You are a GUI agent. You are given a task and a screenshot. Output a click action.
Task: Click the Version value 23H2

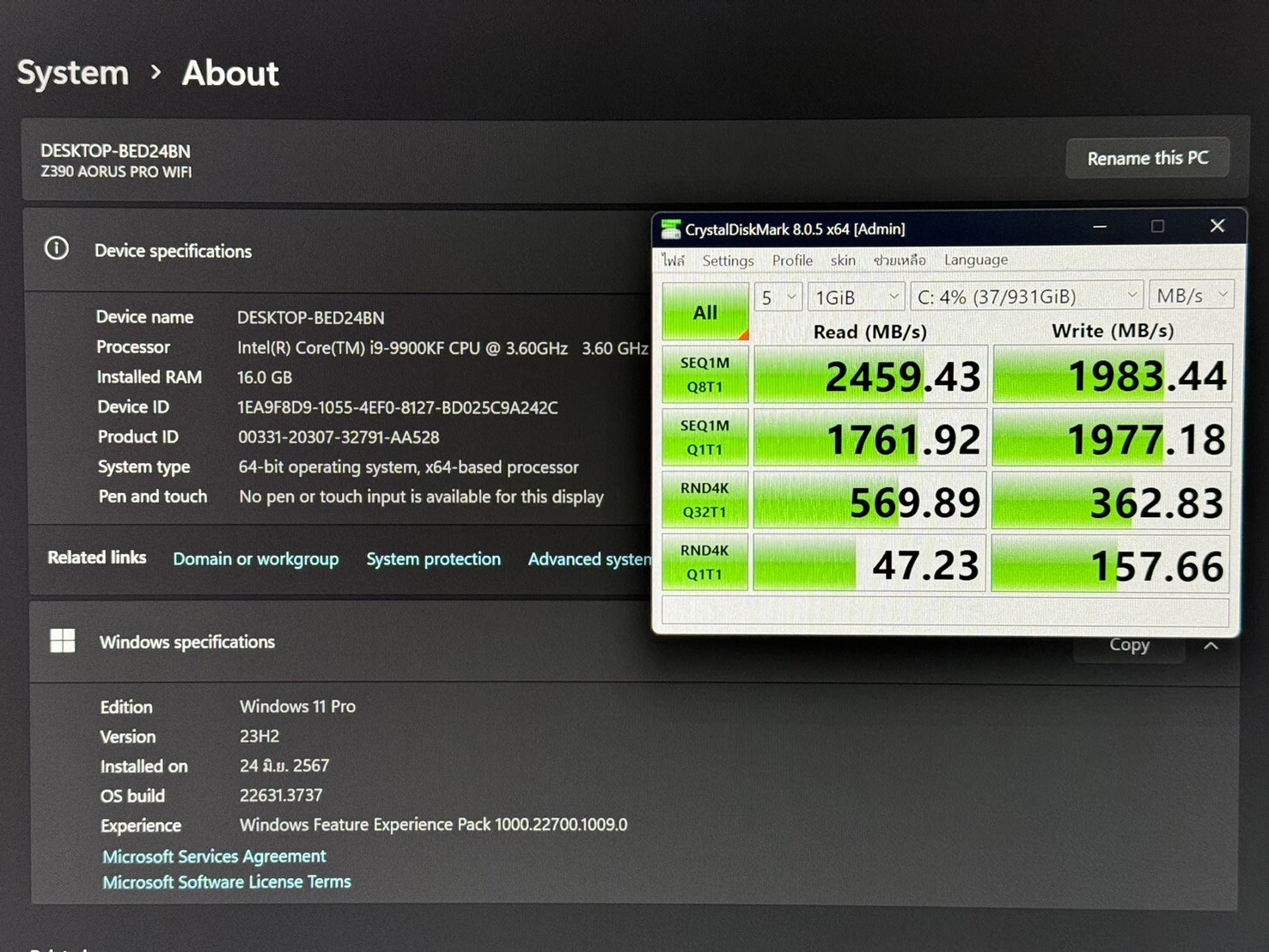coord(259,736)
